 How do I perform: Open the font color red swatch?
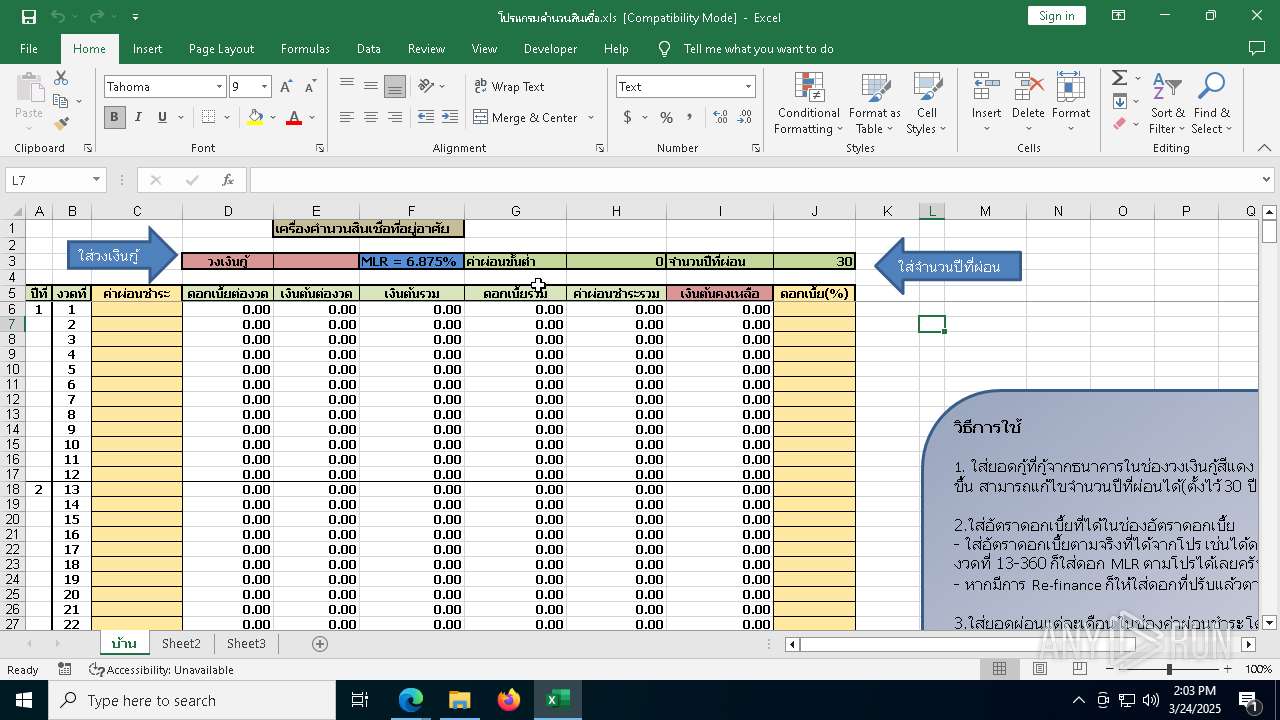click(x=293, y=118)
